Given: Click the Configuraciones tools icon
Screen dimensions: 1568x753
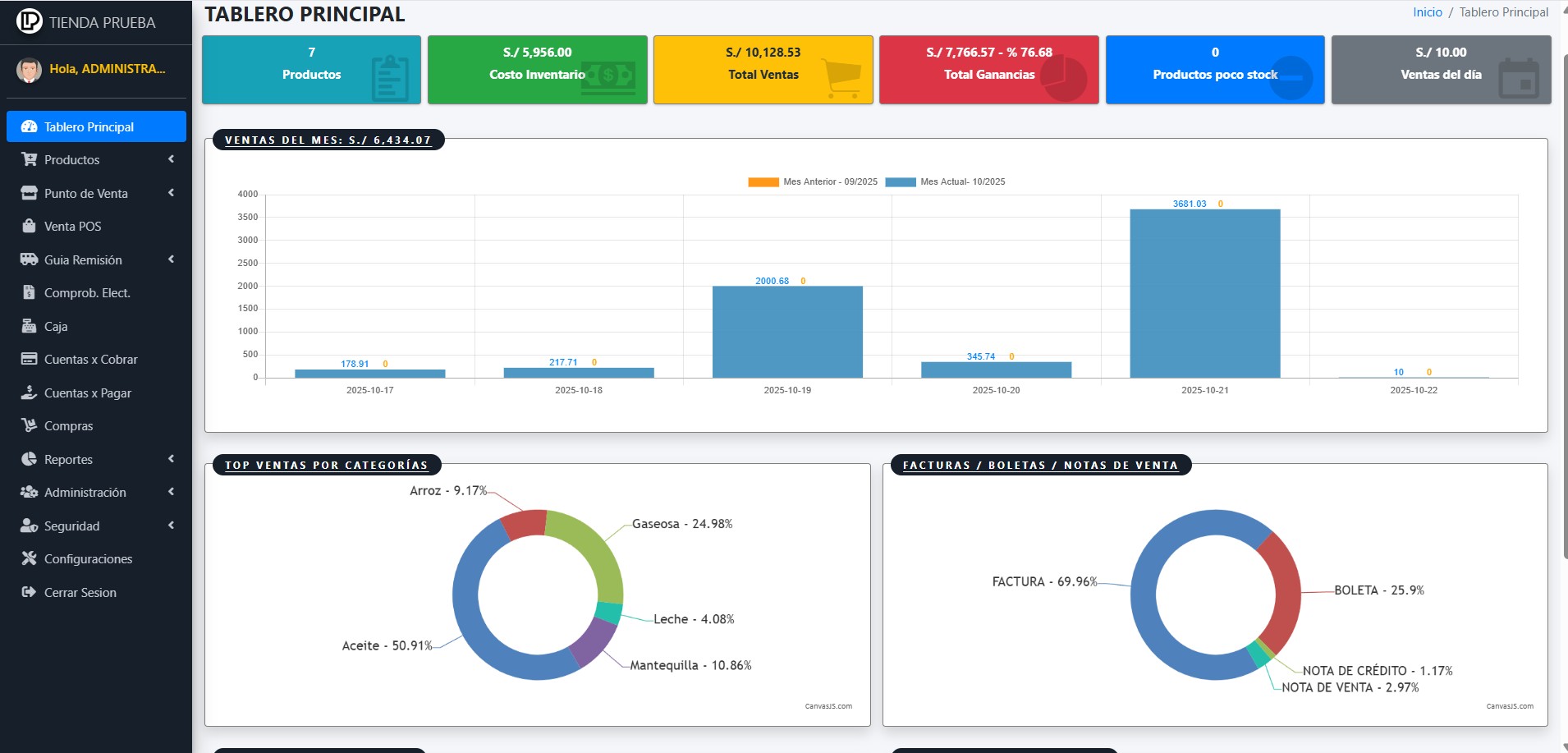Looking at the screenshot, I should coord(29,558).
